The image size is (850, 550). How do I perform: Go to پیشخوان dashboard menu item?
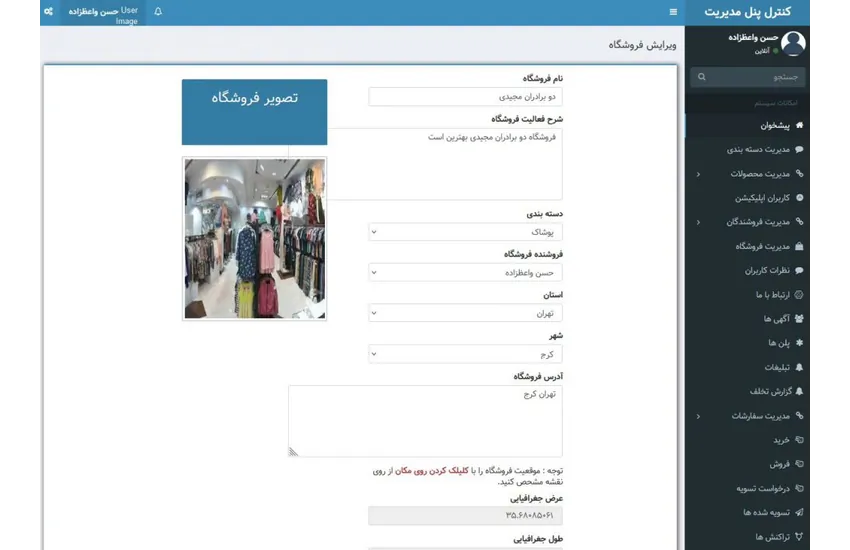[x=748, y=125]
